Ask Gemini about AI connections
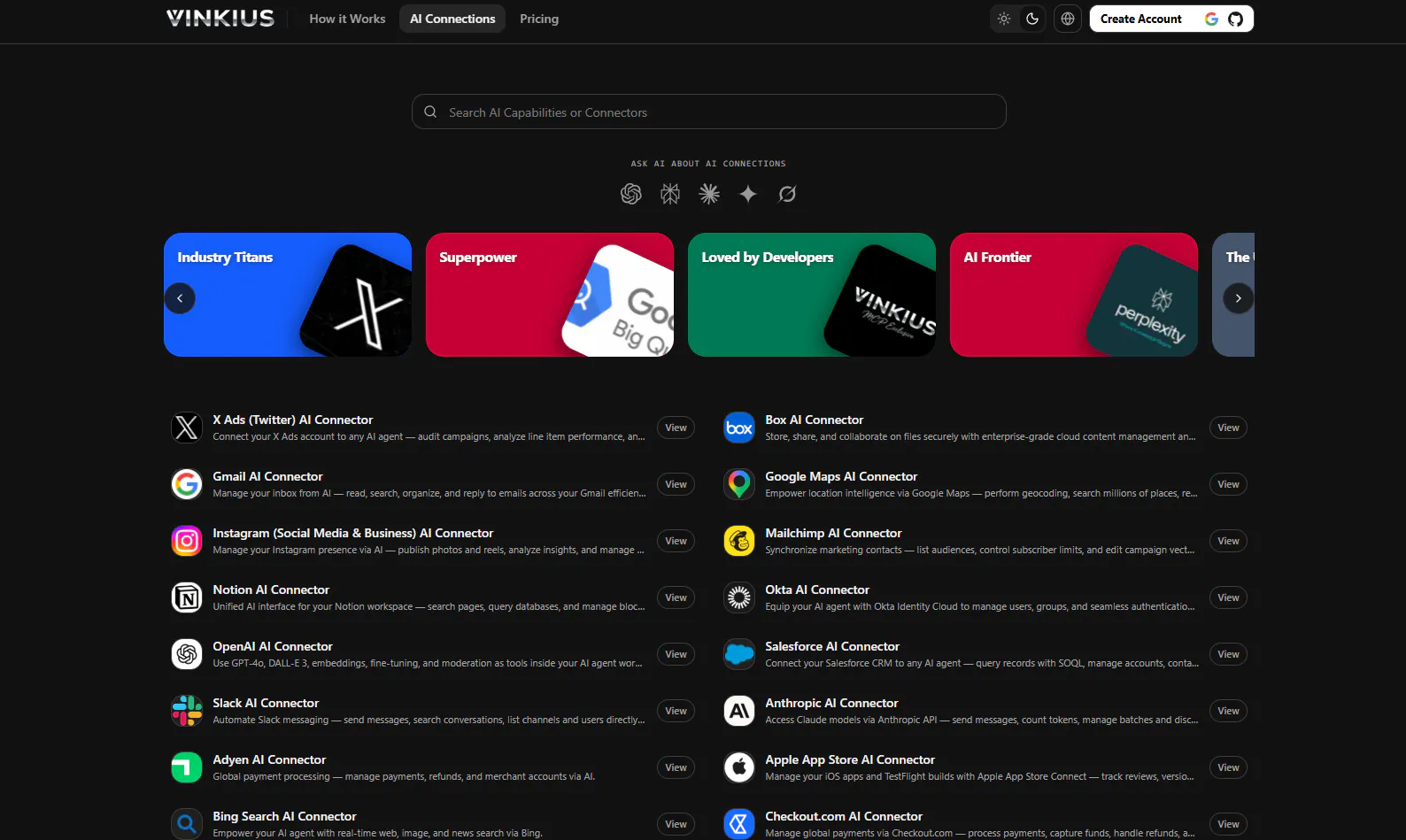Viewport: 1406px width, 840px height. [x=748, y=194]
